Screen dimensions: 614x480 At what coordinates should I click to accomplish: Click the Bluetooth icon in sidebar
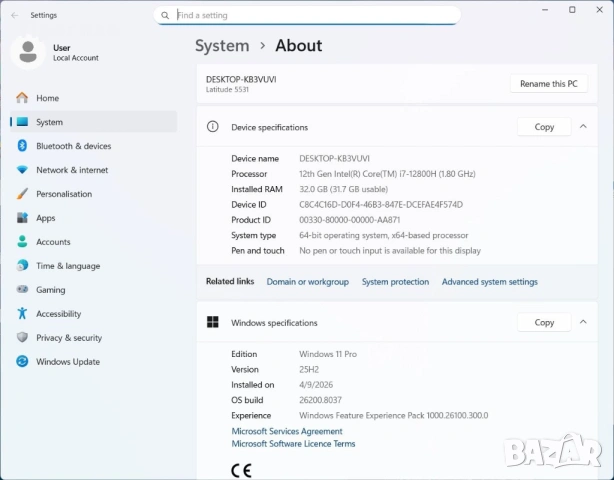[x=22, y=146]
